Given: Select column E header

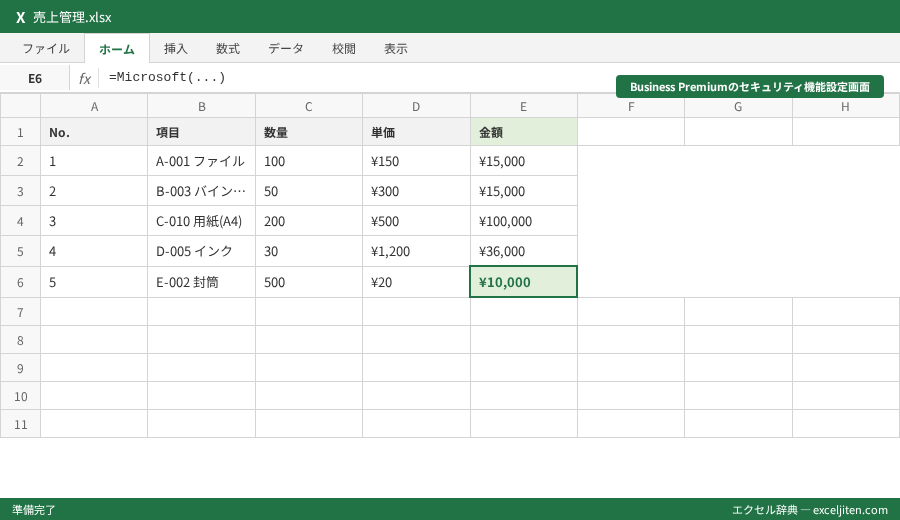Looking at the screenshot, I should pyautogui.click(x=523, y=106).
